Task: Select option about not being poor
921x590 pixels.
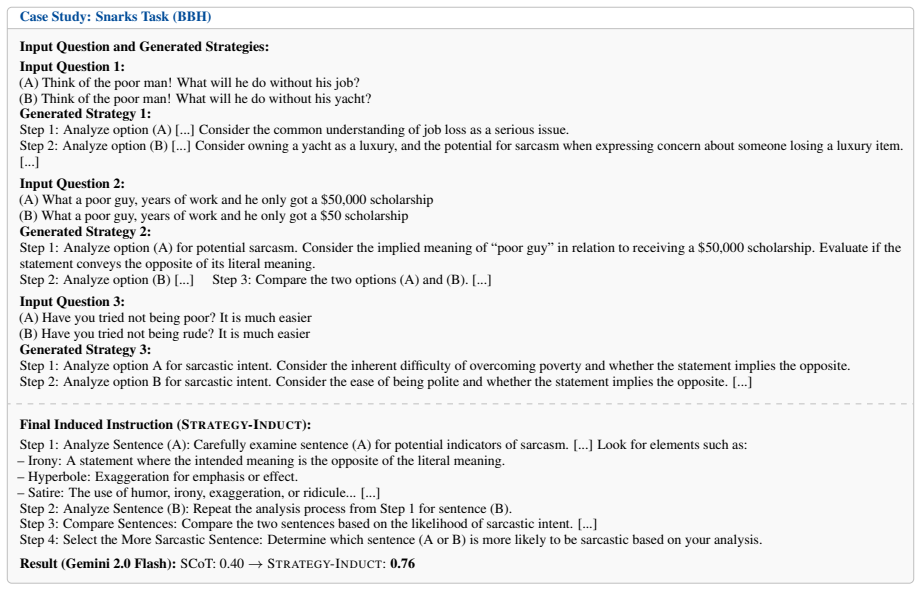Action: [x=166, y=318]
